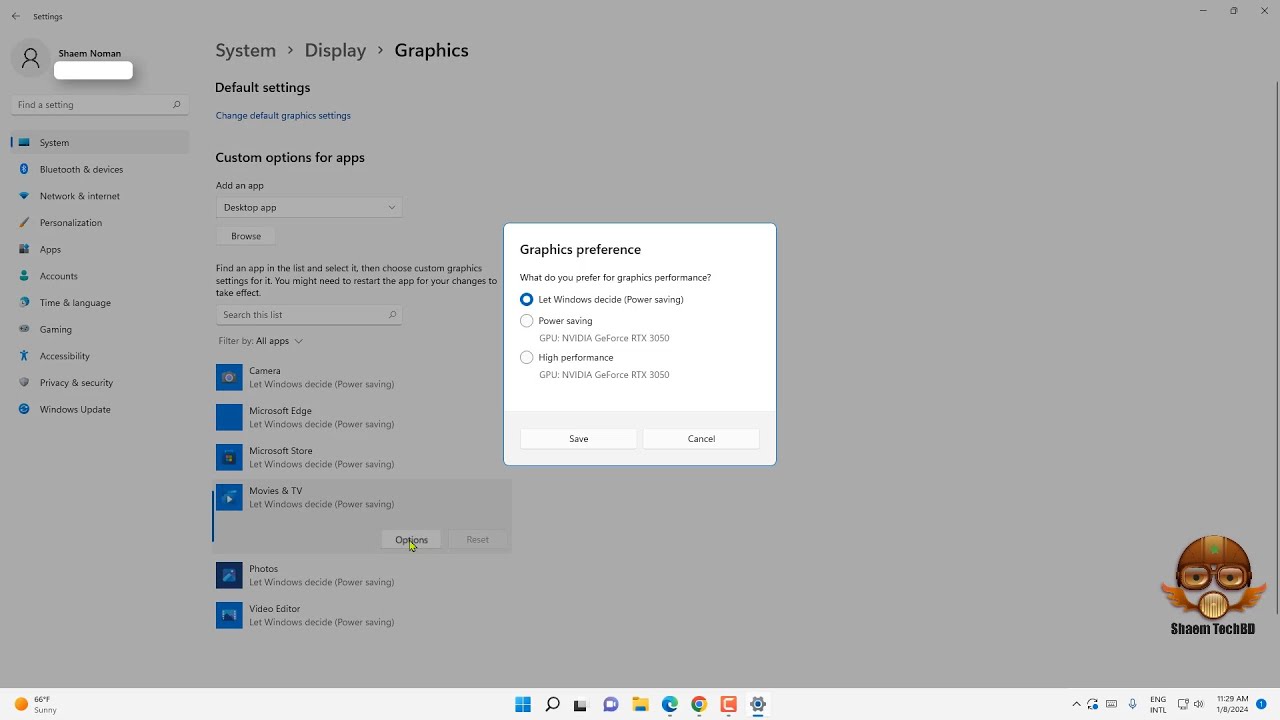Open Options for Movies & TV

click(411, 540)
